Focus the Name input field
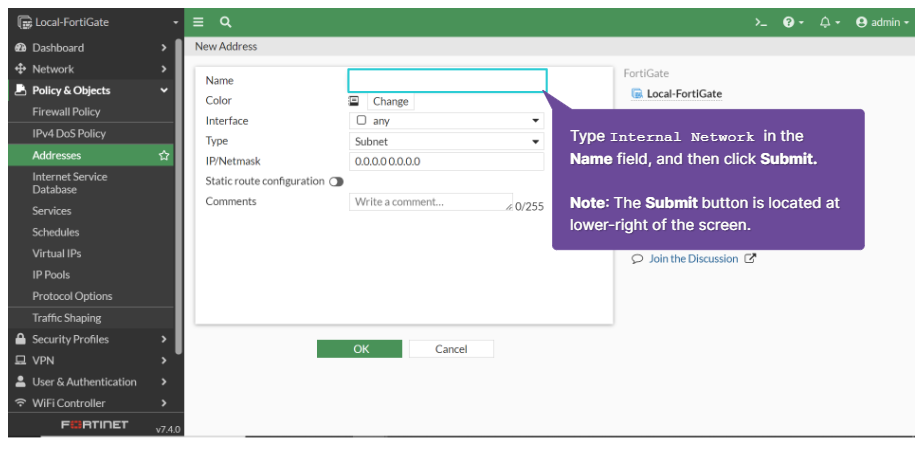The image size is (921, 449). [448, 81]
